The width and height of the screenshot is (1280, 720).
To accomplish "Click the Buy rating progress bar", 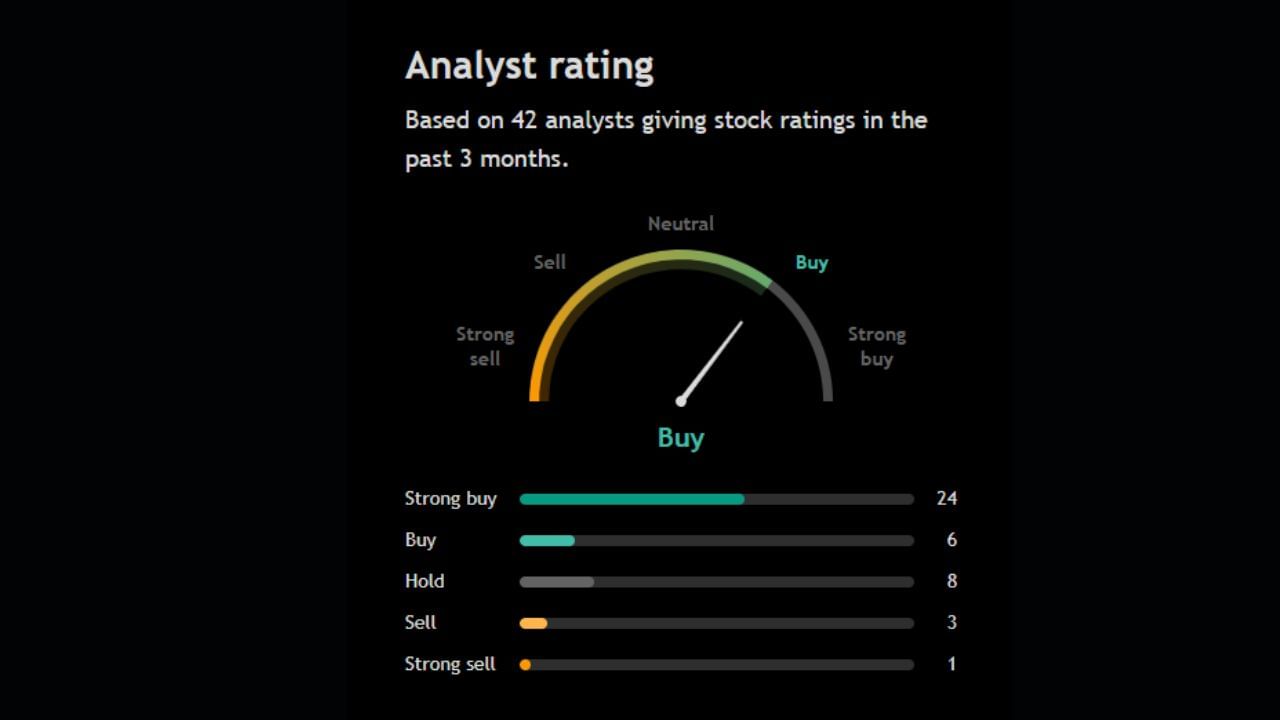I will (716, 541).
